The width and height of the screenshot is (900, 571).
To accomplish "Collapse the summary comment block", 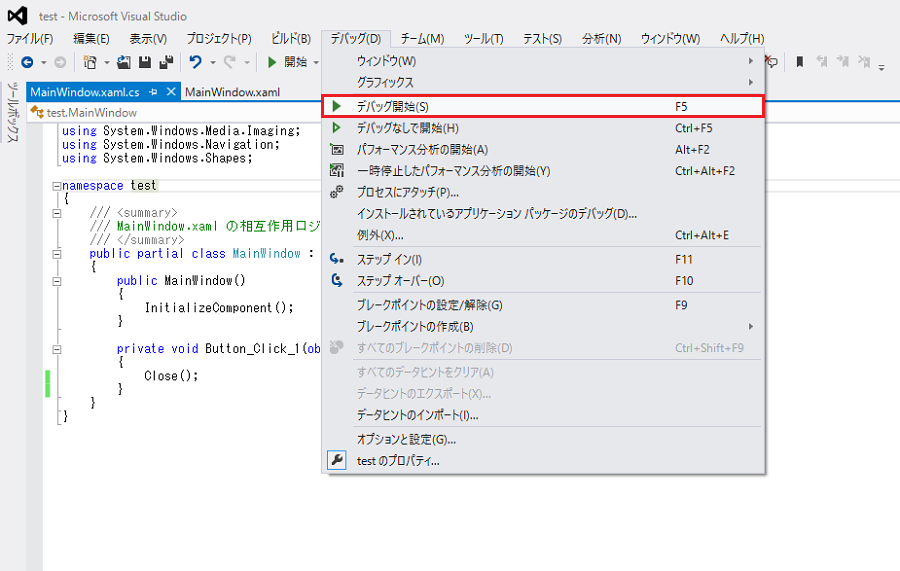I will [56, 213].
